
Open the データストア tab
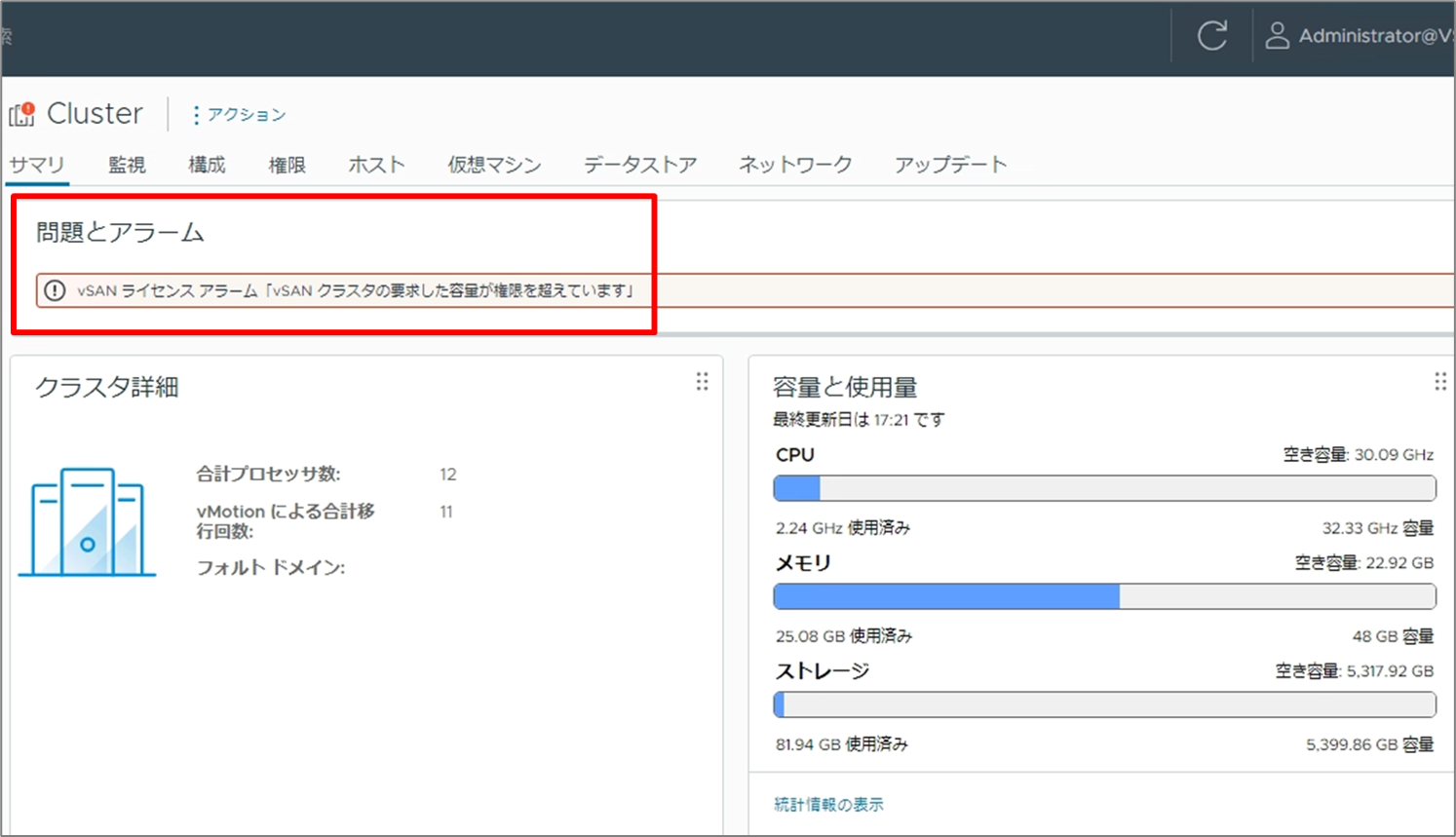640,165
